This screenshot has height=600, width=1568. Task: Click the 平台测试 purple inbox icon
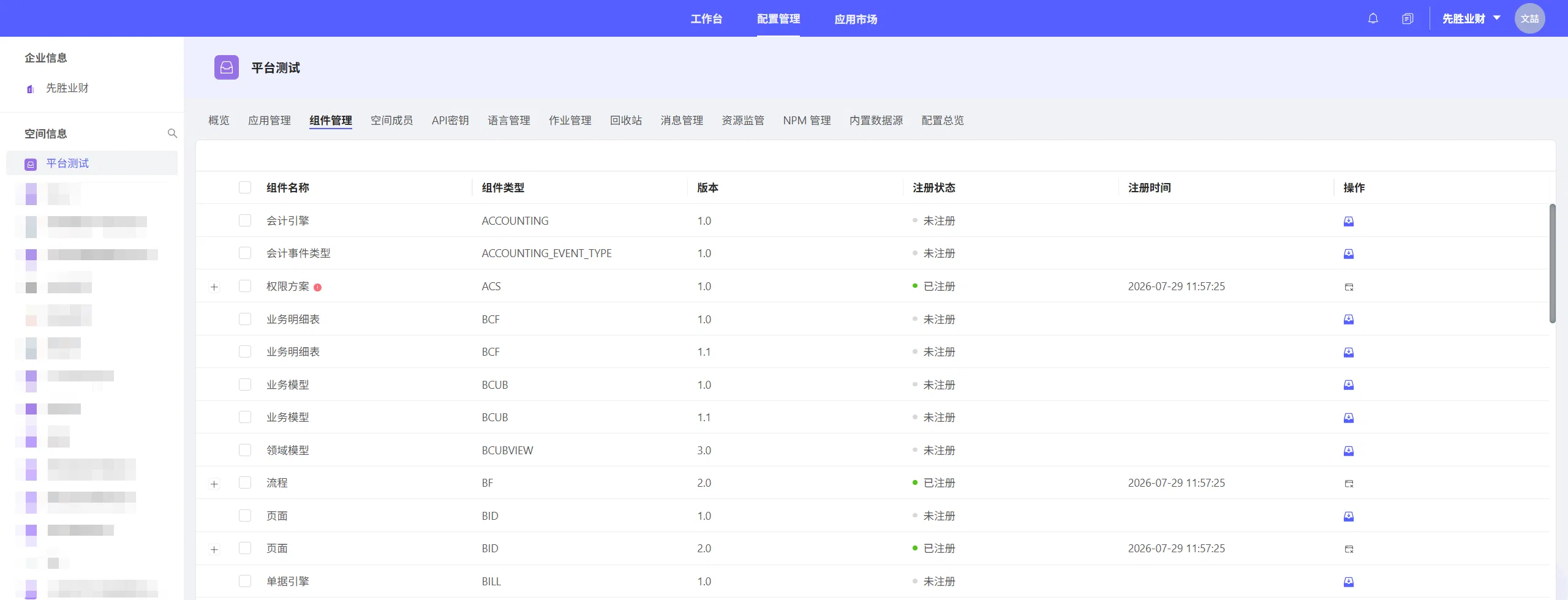pos(226,67)
